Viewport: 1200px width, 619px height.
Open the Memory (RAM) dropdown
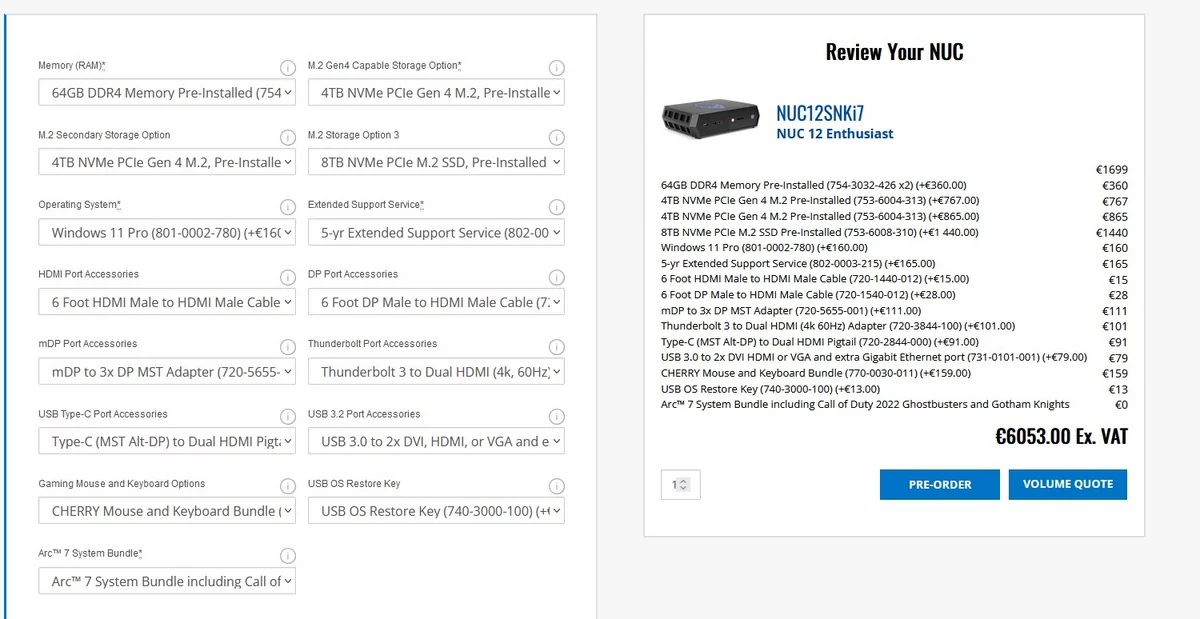pyautogui.click(x=167, y=93)
